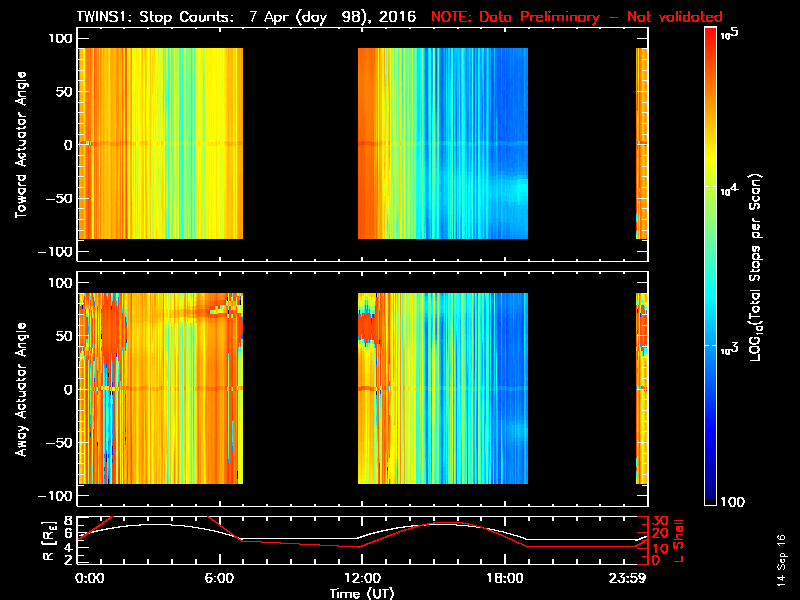Click the 0:00 time axis label
This screenshot has height=600, width=800.
tap(88, 578)
